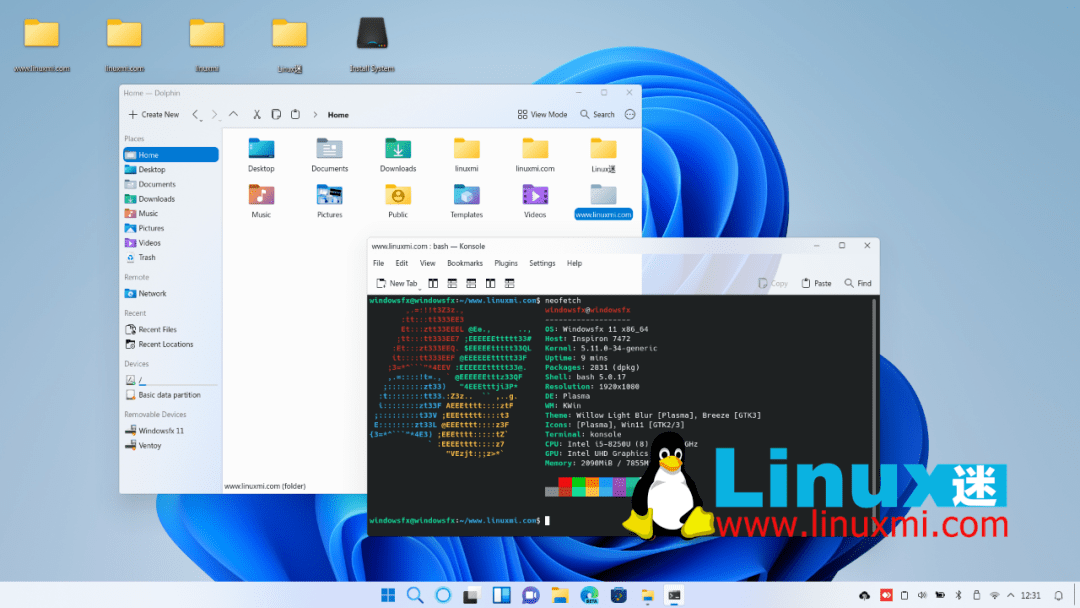The width and height of the screenshot is (1080, 608).
Task: Click first split-view icon after New Tab
Action: pyautogui.click(x=433, y=283)
